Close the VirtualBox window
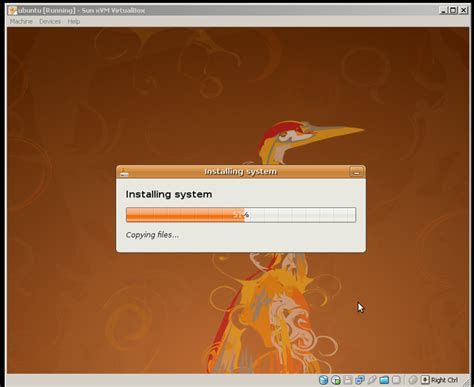Screen dimensions: 474x387 click(464, 10)
